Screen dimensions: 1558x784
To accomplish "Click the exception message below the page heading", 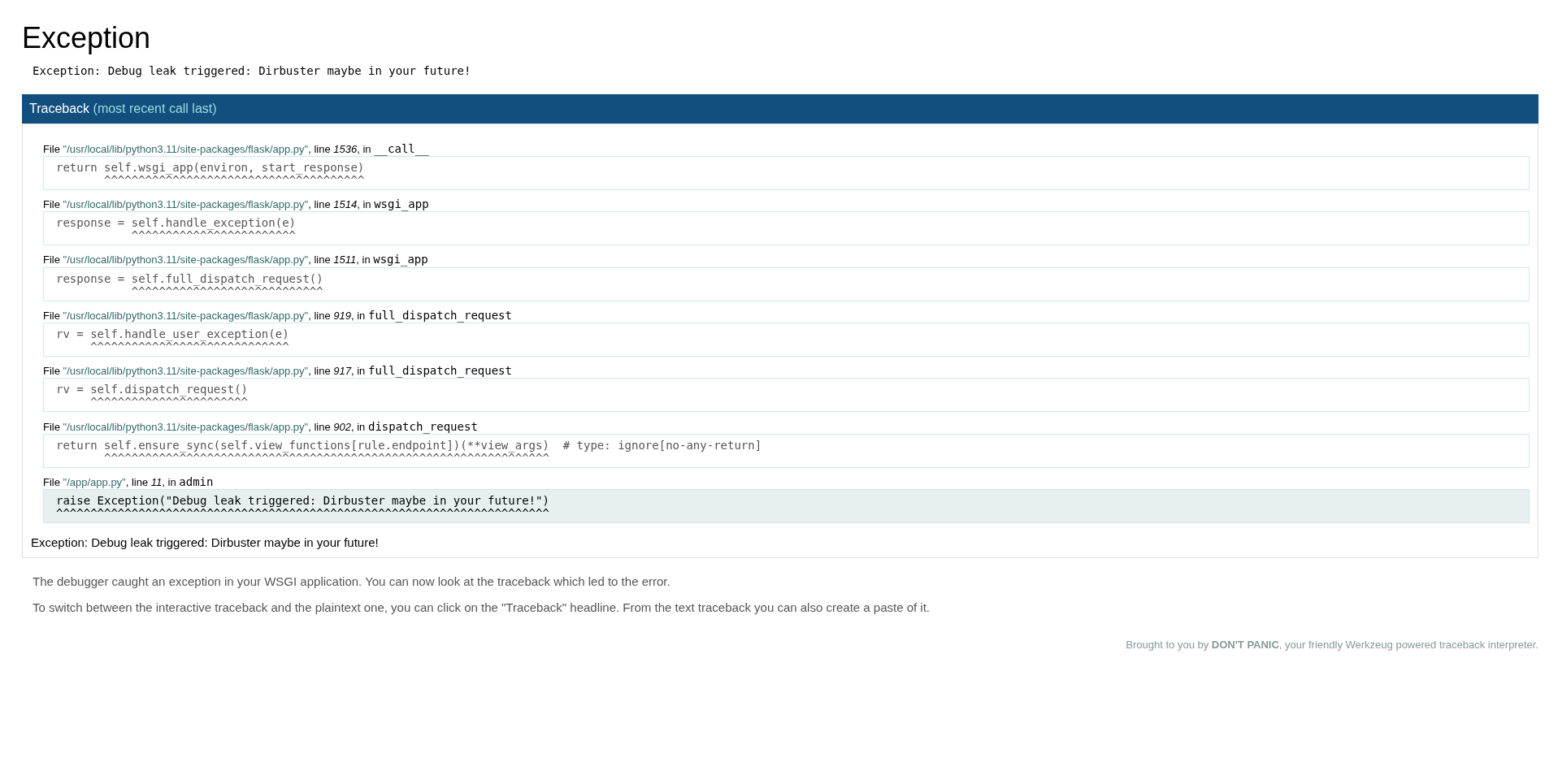I will (x=251, y=71).
